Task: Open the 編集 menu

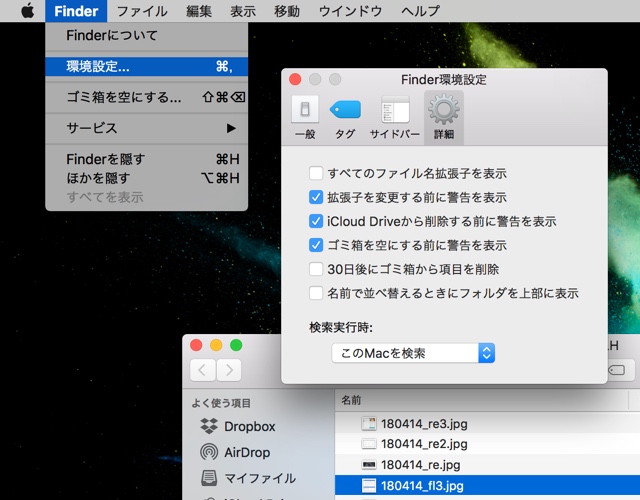Action: coord(199,11)
